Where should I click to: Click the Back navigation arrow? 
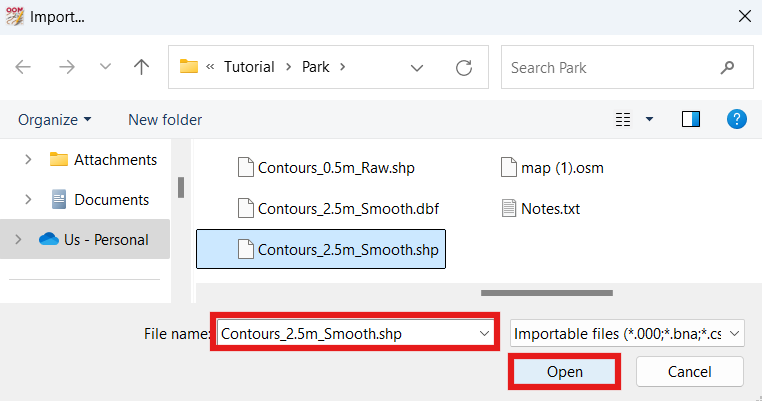pyautogui.click(x=24, y=68)
